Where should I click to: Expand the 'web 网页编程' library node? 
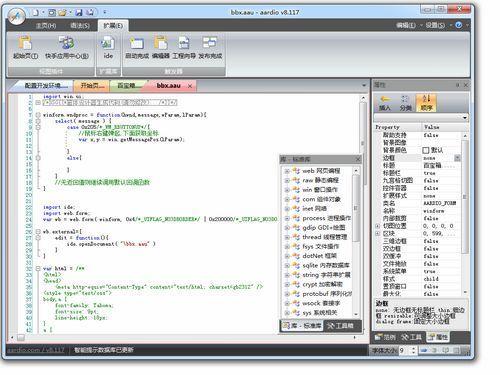[287, 171]
